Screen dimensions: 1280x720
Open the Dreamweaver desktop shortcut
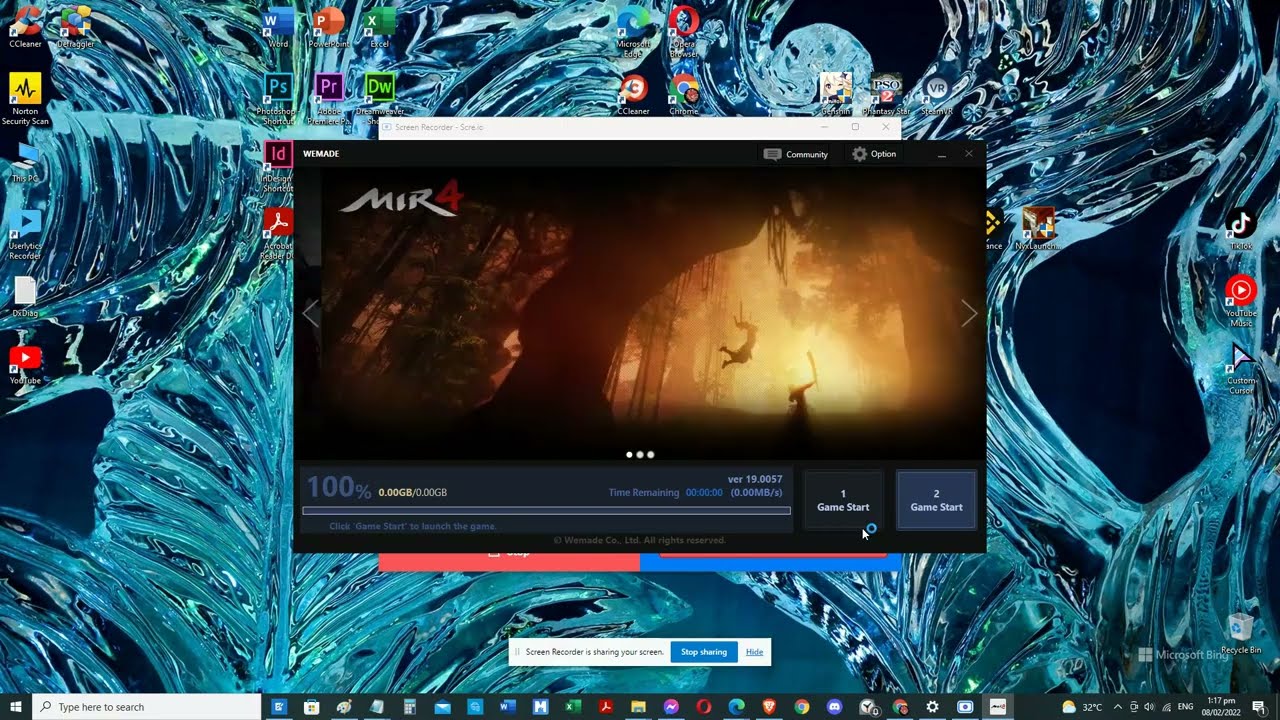pos(379,98)
